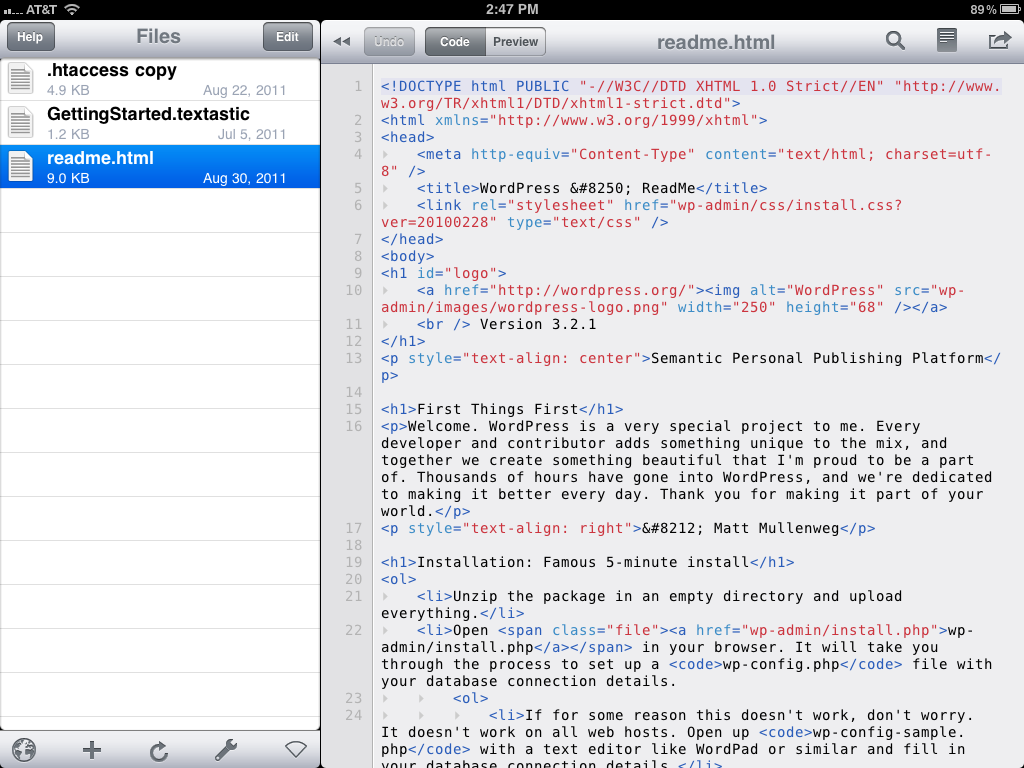Screen dimensions: 1024x768
Task: Tap the <h1 id="logo"> line
Action: 443,274
